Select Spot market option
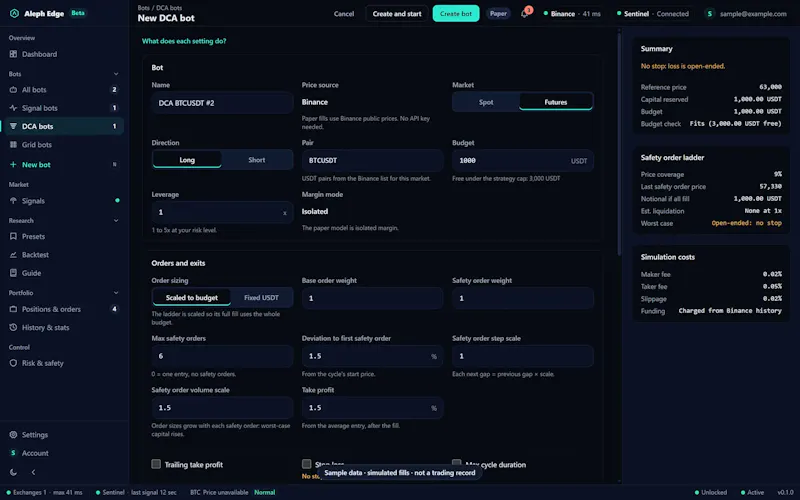This screenshot has height=500, width=800. point(486,102)
